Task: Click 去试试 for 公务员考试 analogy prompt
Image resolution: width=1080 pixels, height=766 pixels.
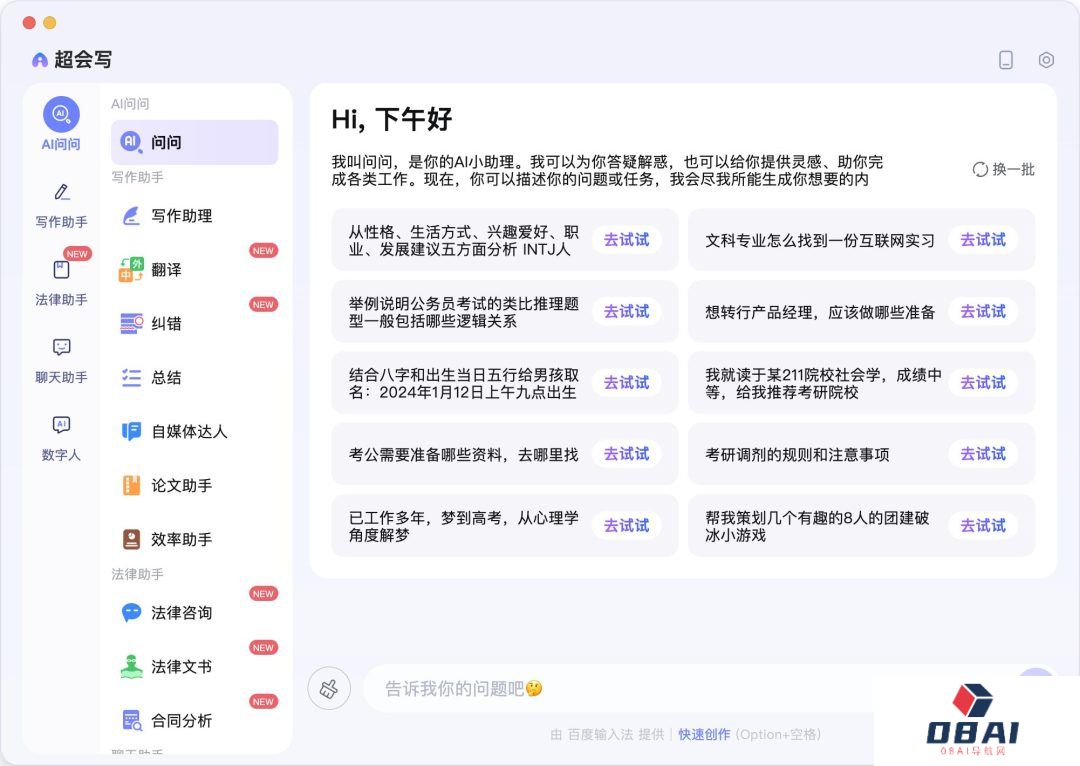Action: pyautogui.click(x=626, y=311)
